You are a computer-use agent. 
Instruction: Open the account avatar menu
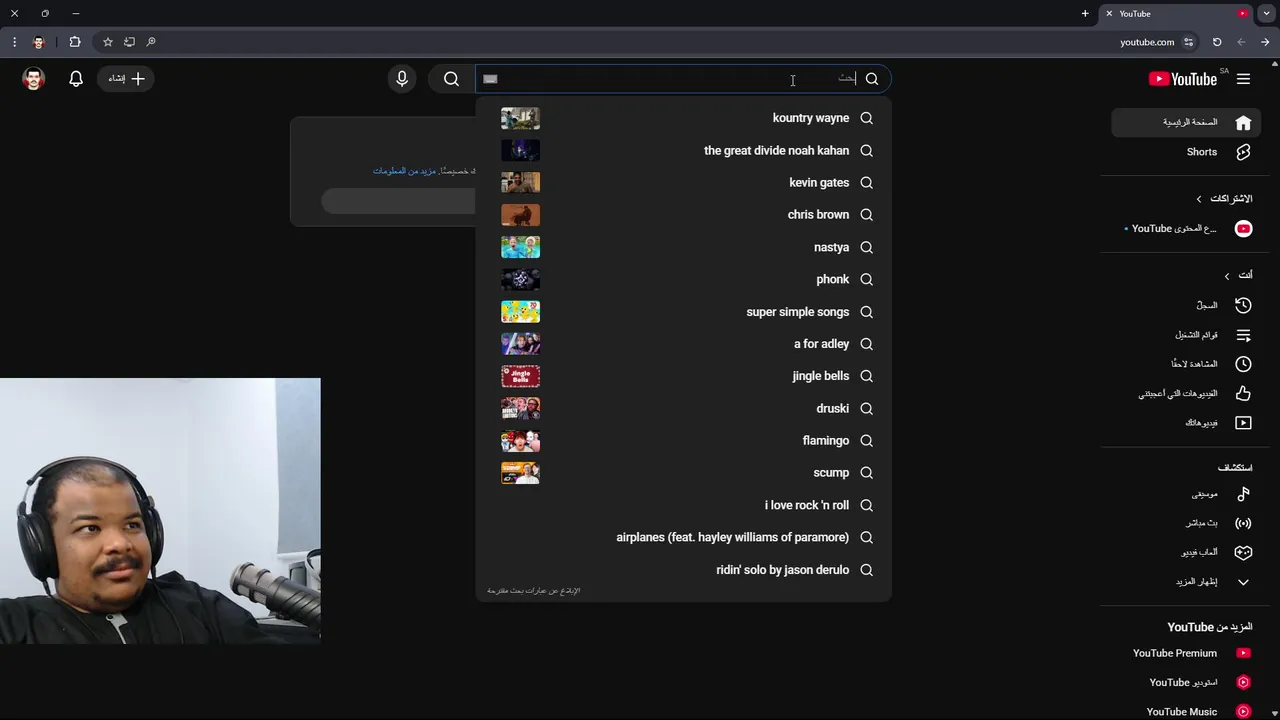(34, 79)
